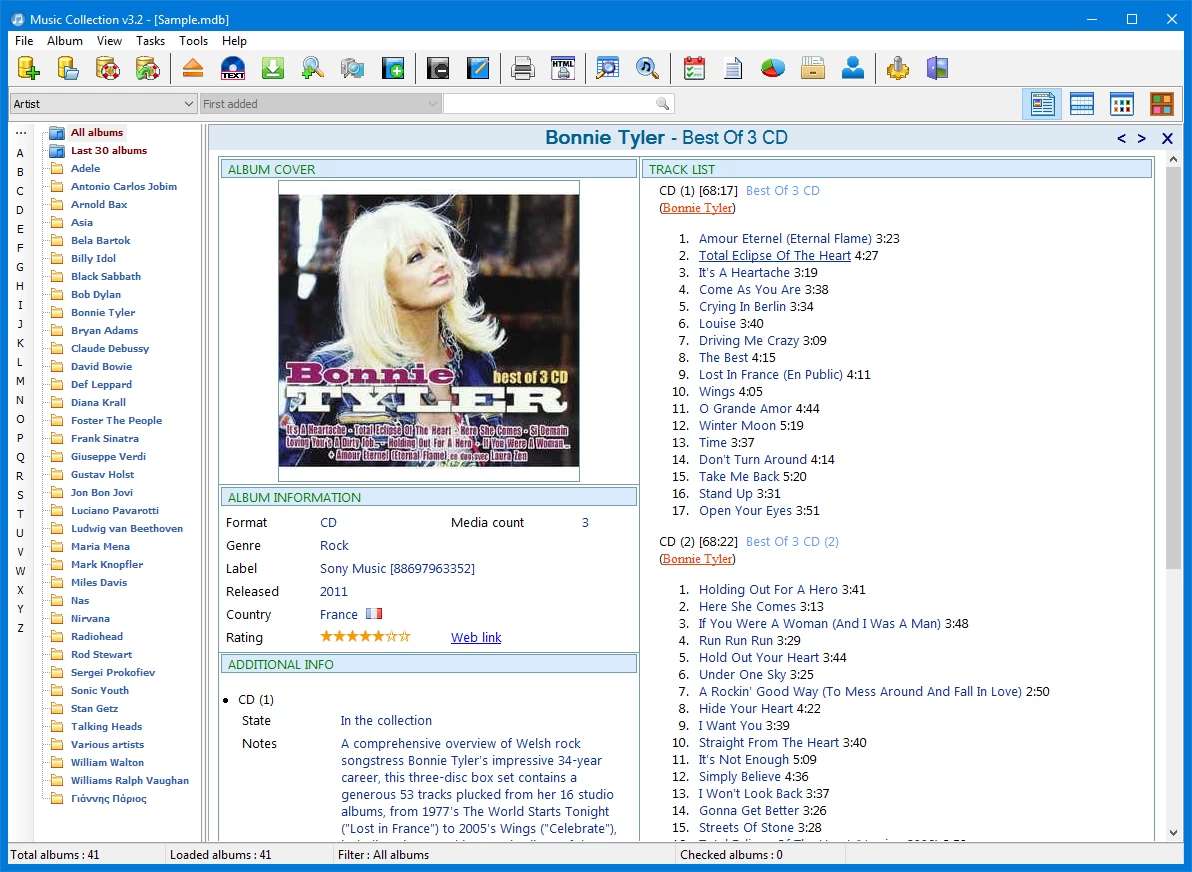The image size is (1192, 872).
Task: Click the add album icon with green plus
Action: [392, 68]
